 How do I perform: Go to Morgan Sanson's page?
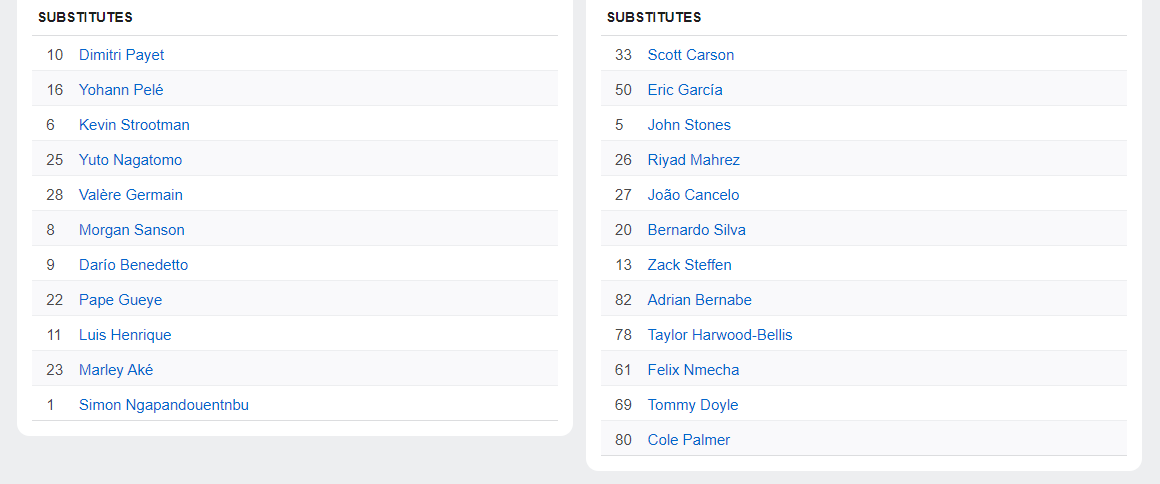[x=131, y=230]
